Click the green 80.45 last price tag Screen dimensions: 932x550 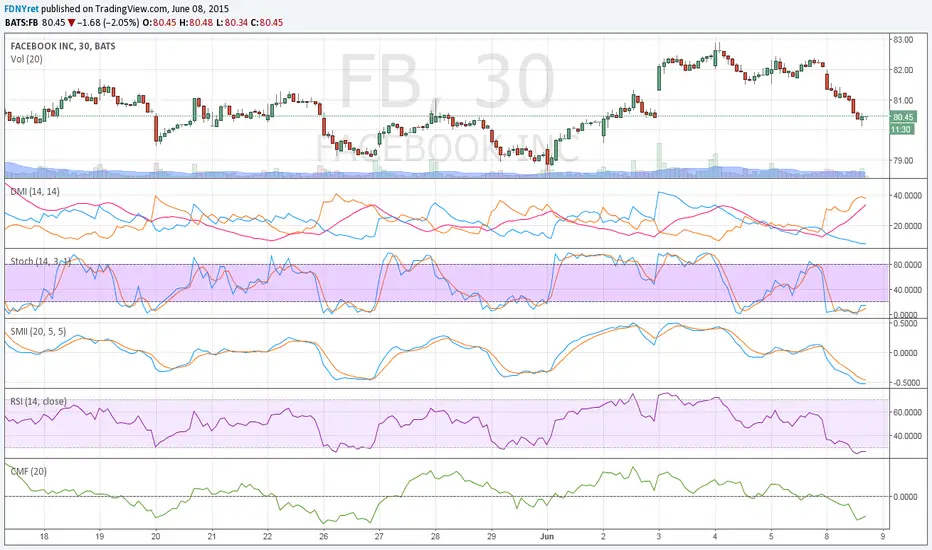click(903, 117)
